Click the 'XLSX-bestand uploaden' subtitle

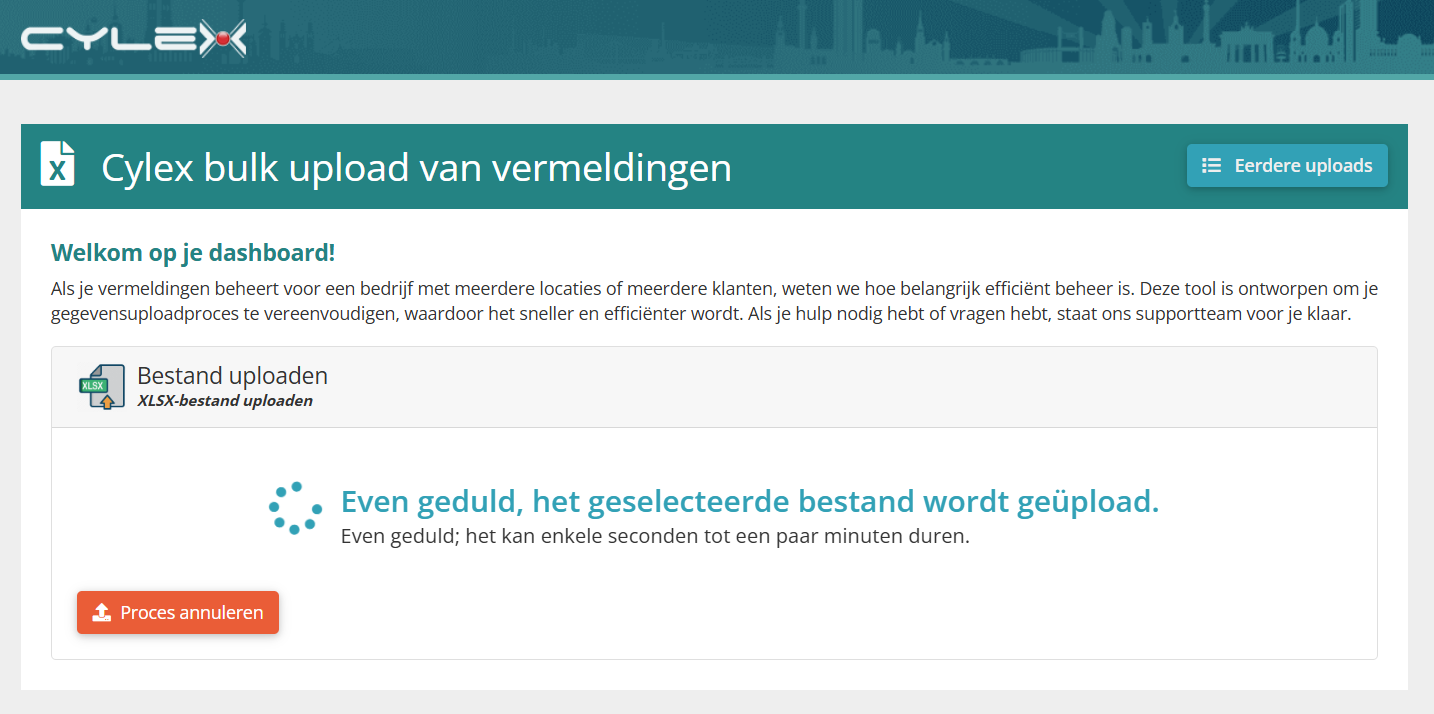(x=225, y=401)
